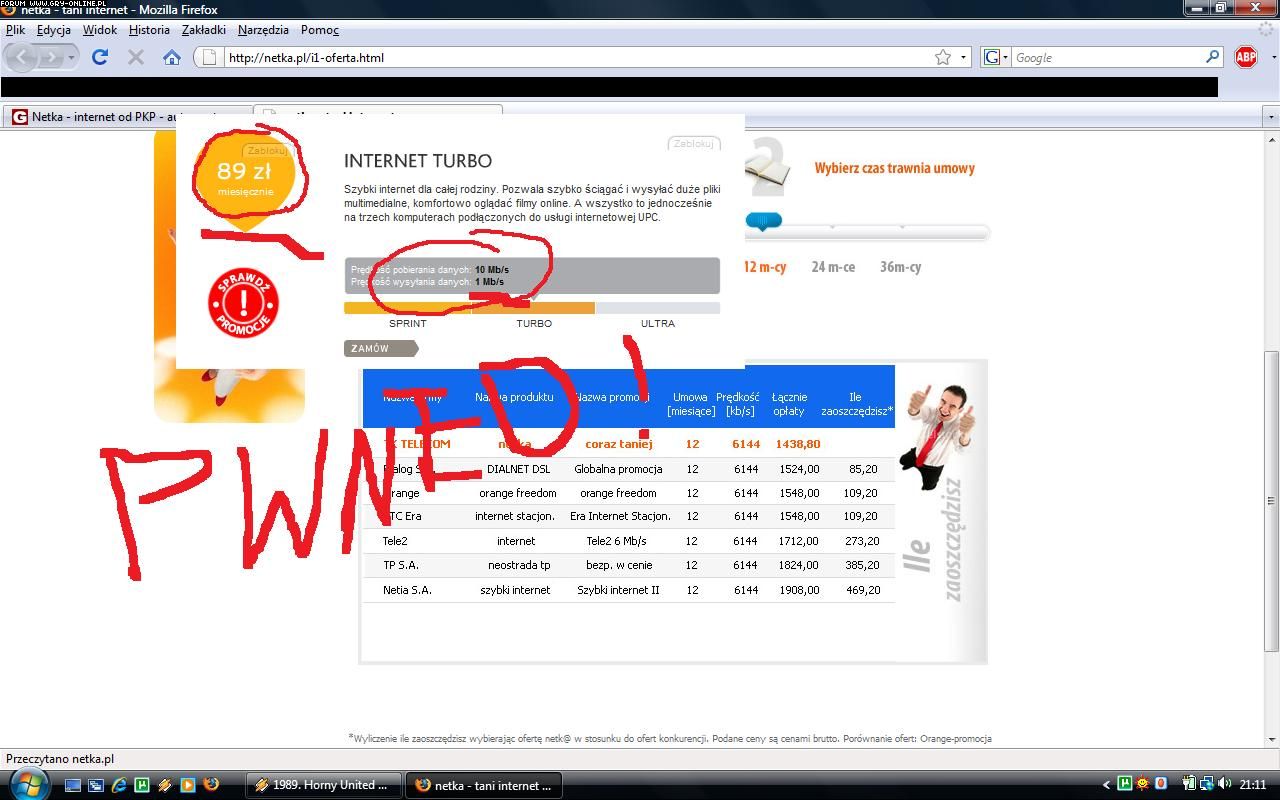
Task: Click the Firefox forward navigation button
Action: point(50,57)
